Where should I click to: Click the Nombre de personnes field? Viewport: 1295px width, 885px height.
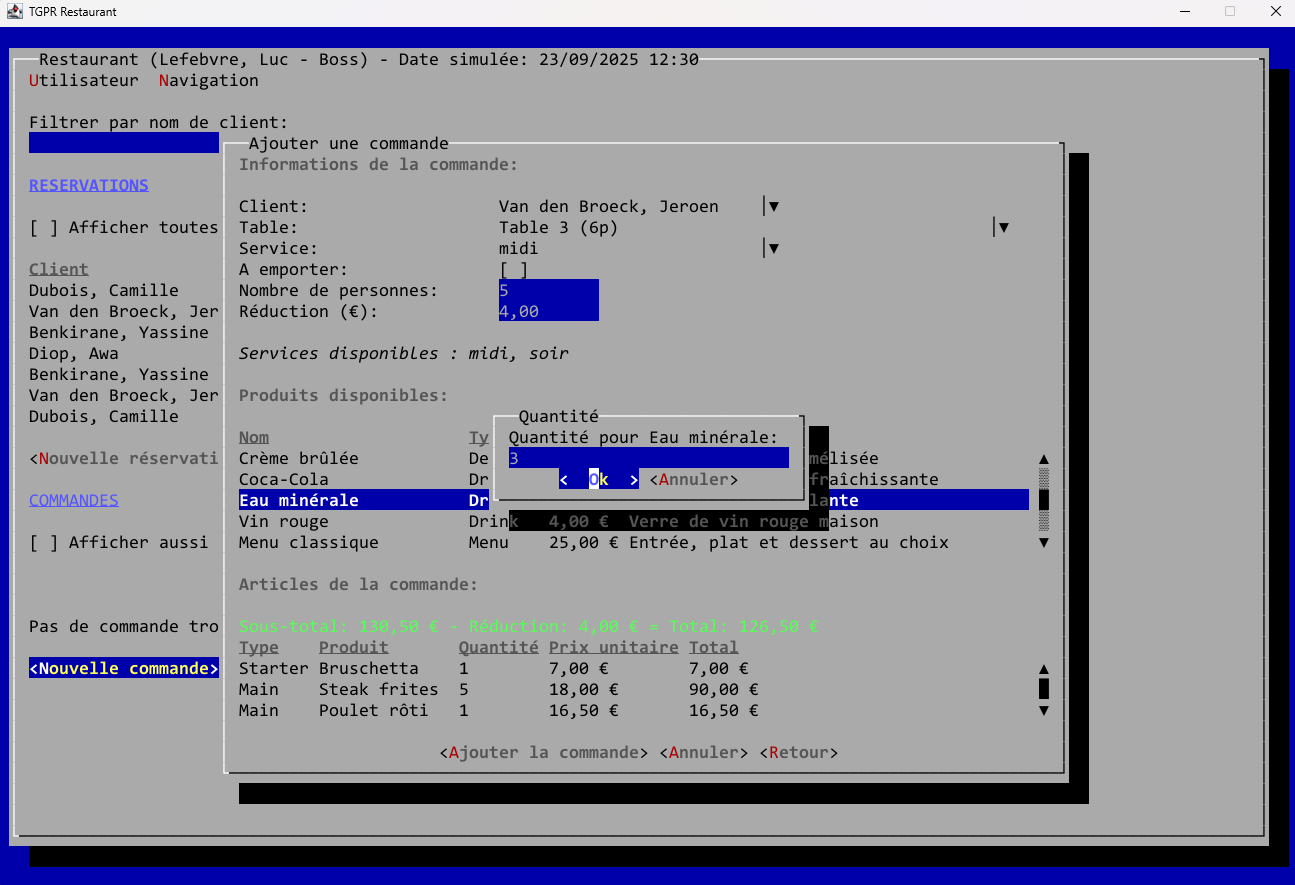549,290
